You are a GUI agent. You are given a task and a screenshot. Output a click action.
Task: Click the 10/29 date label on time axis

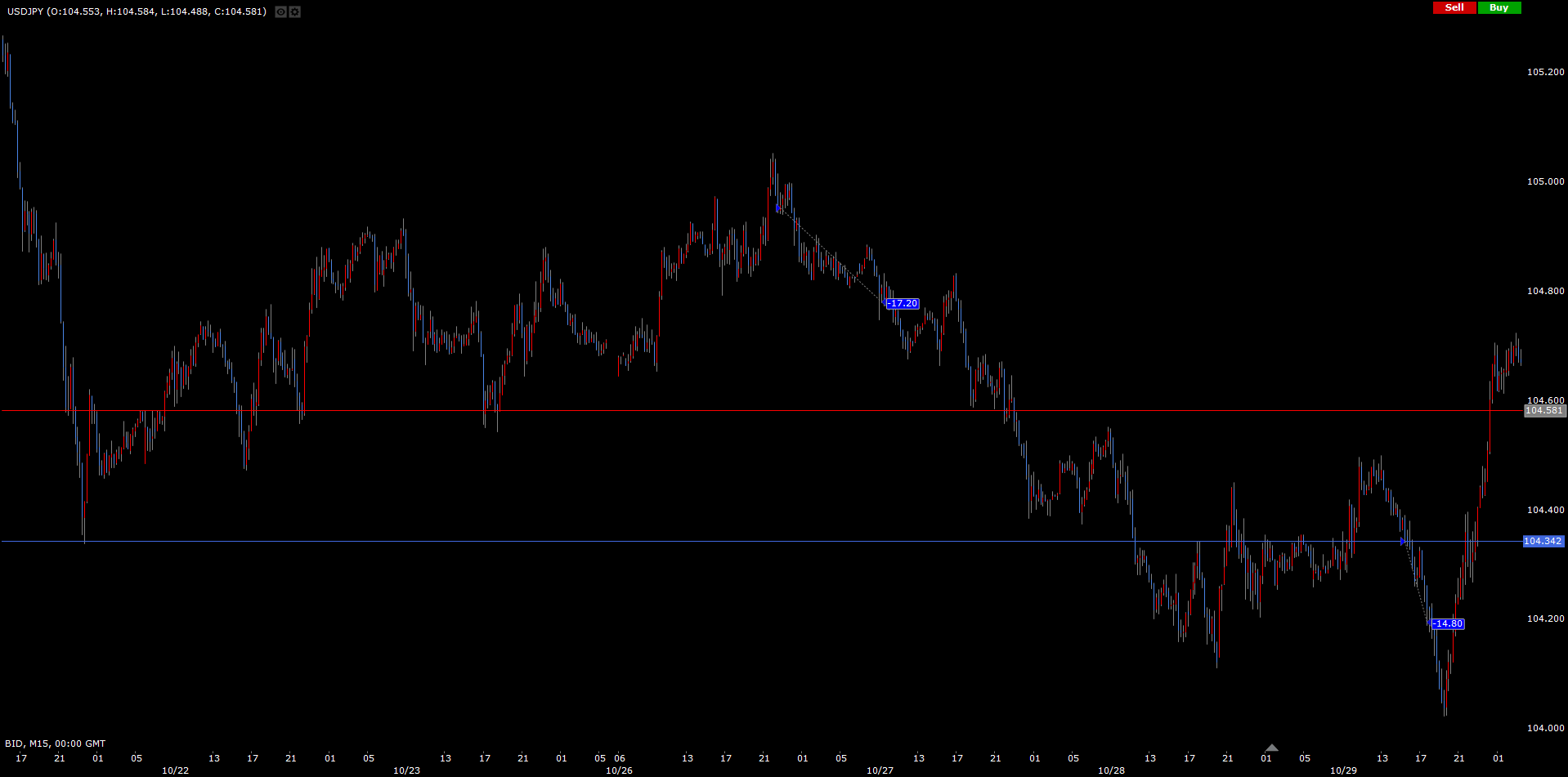click(x=1343, y=770)
